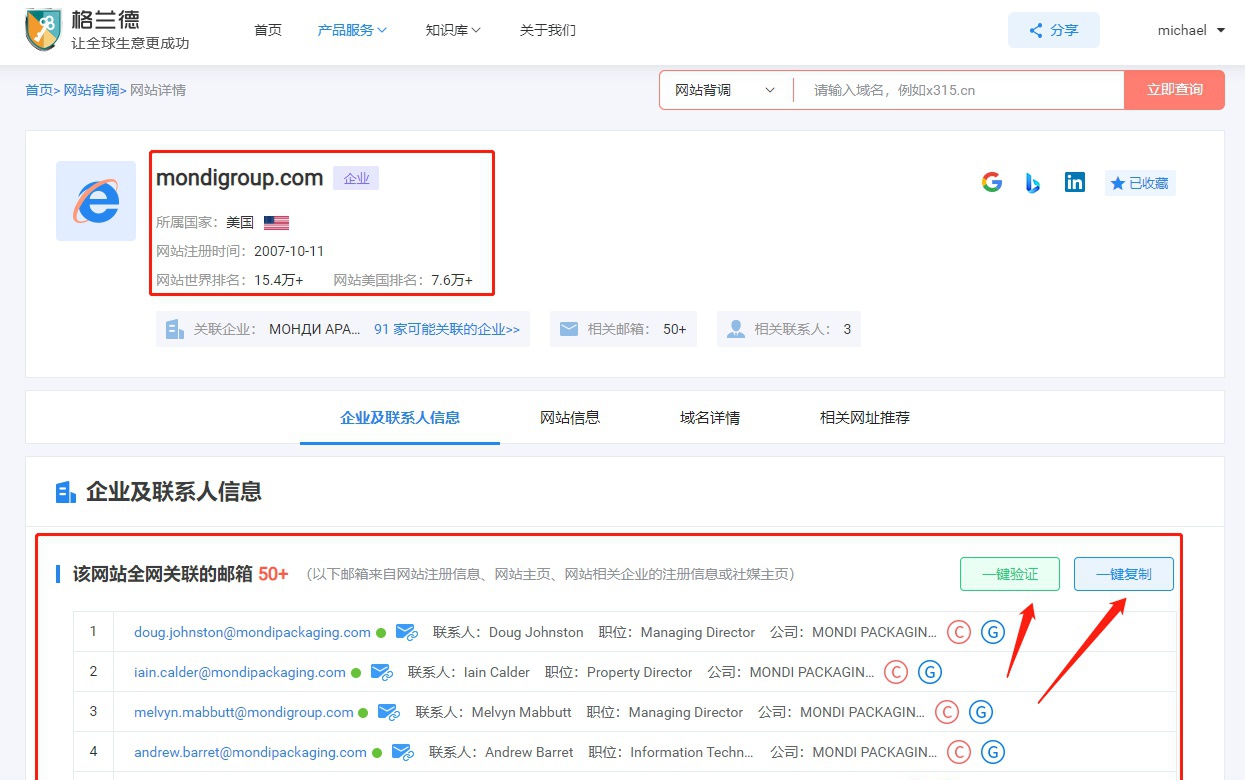Click the 企业及联系人信息 section heading icon
The image size is (1245, 780).
tap(66, 492)
